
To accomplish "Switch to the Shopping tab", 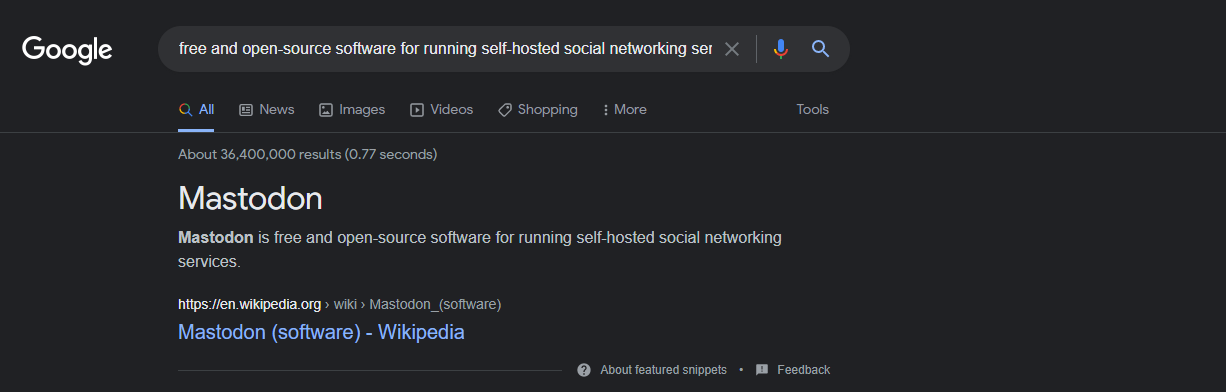I will (x=538, y=110).
